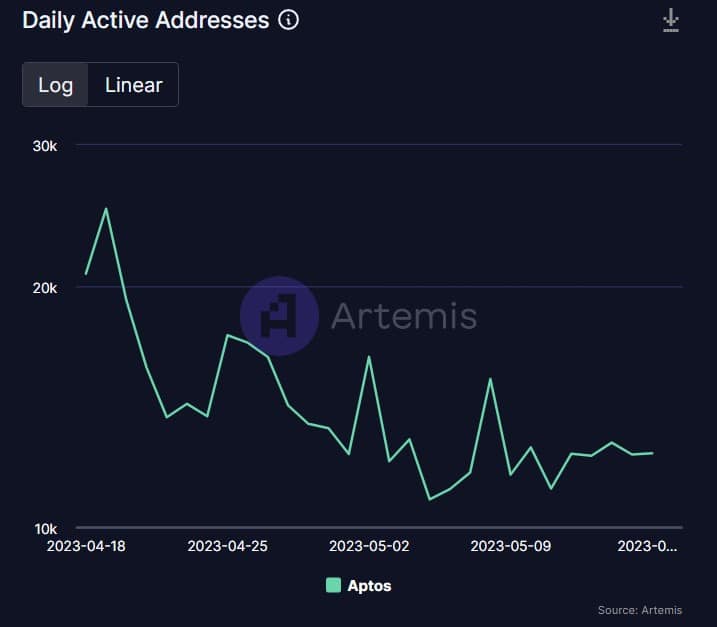This screenshot has height=627, width=717.
Task: Switch the chart scale to Linear
Action: click(x=134, y=85)
